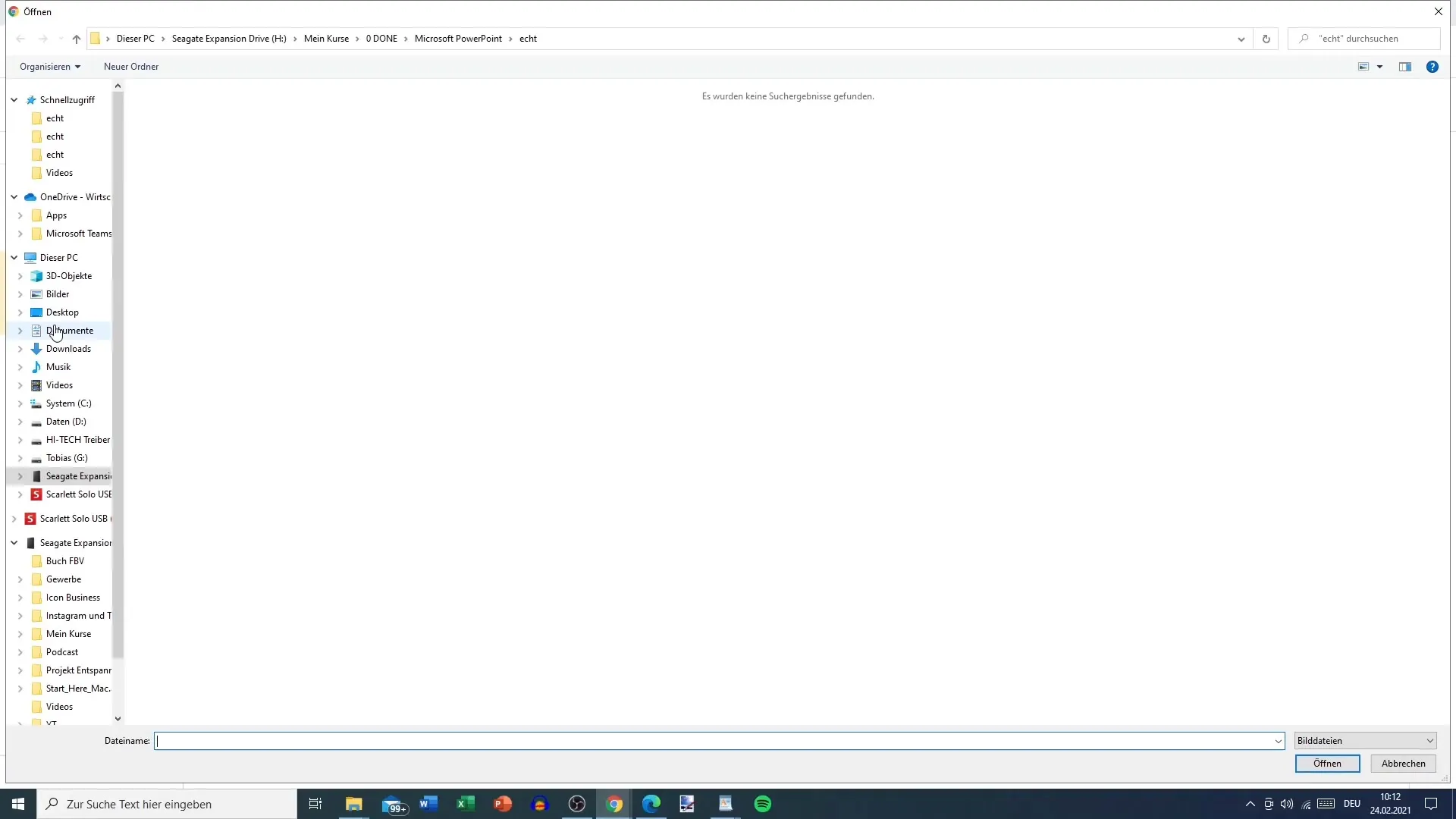Click the Excel taskbar icon
This screenshot has height=819, width=1456.
click(x=464, y=804)
